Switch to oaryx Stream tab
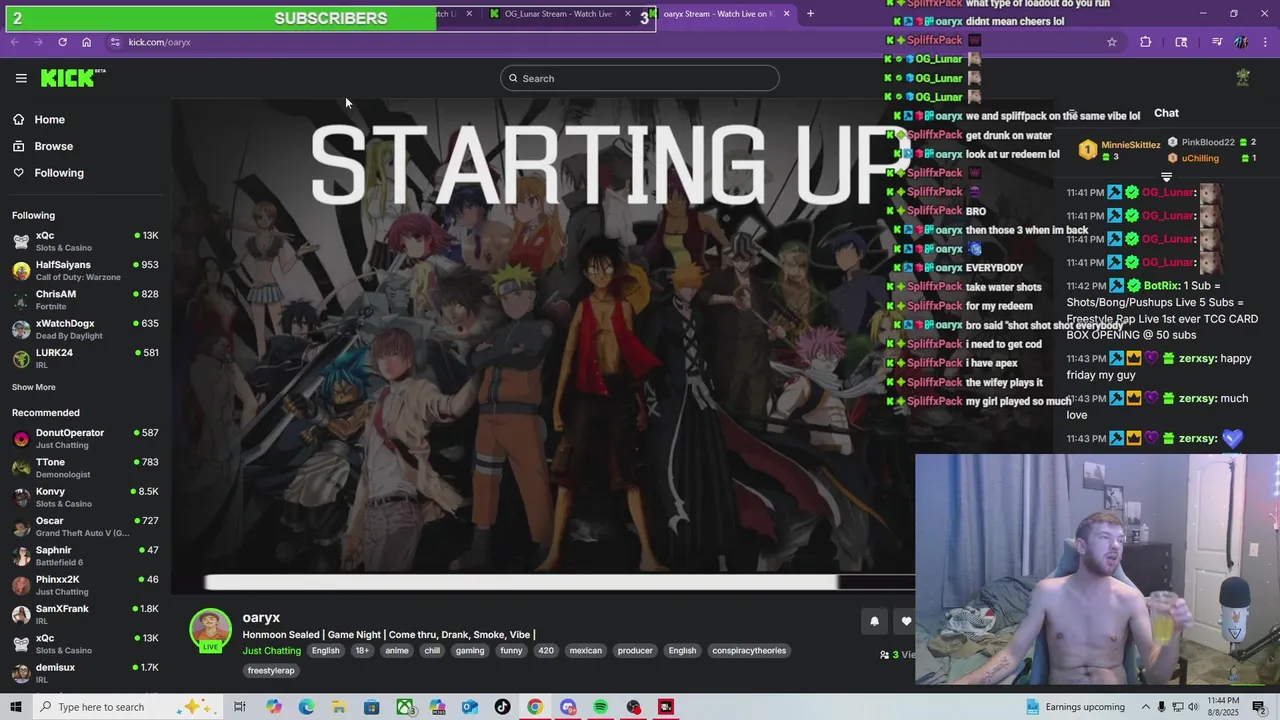1280x720 pixels. point(718,14)
